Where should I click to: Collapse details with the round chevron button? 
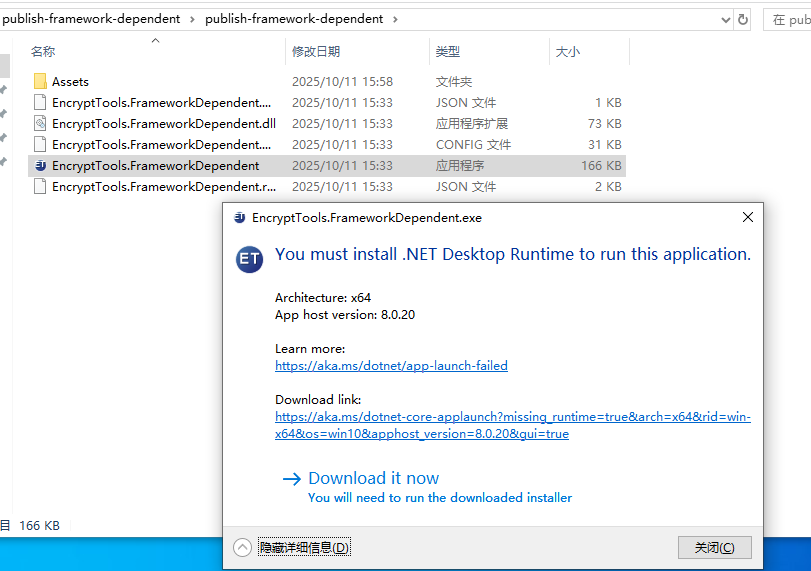pos(242,547)
